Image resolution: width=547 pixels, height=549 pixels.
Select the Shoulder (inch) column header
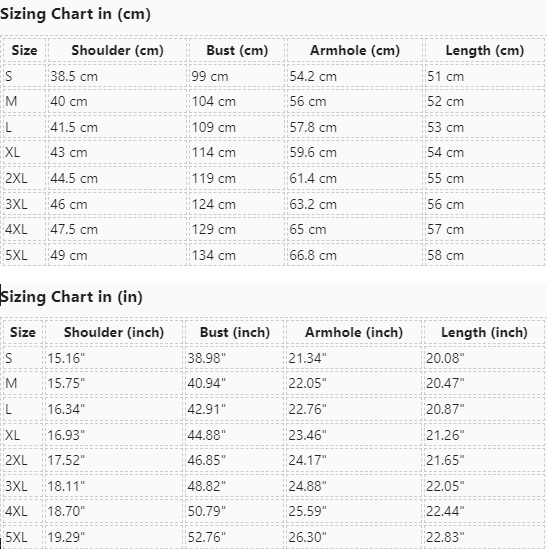(x=114, y=332)
